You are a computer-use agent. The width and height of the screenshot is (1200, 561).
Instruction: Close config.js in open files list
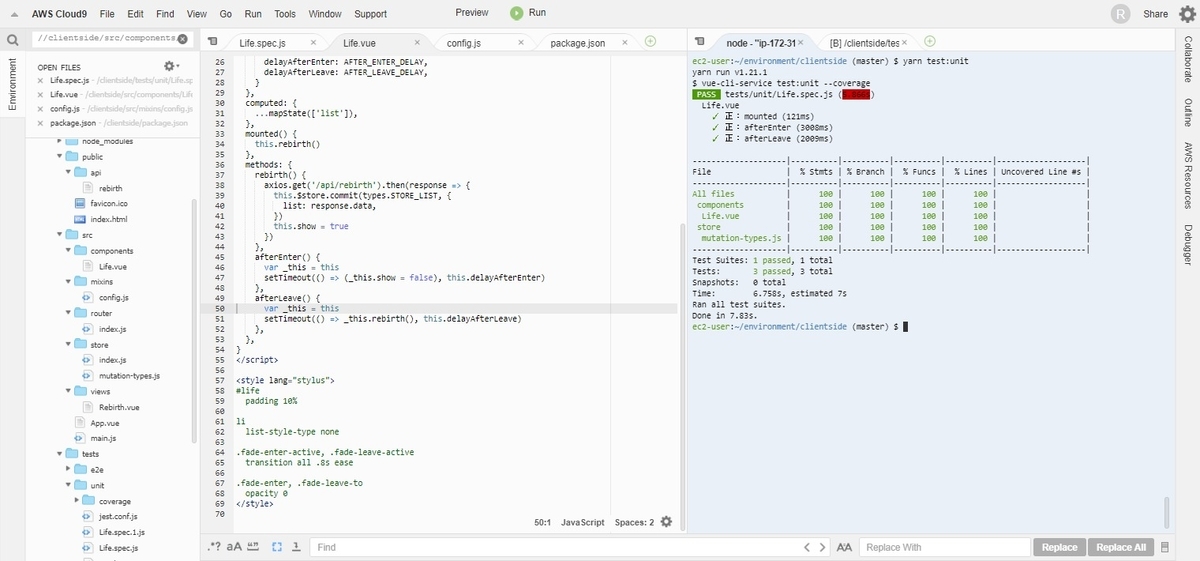[40, 108]
